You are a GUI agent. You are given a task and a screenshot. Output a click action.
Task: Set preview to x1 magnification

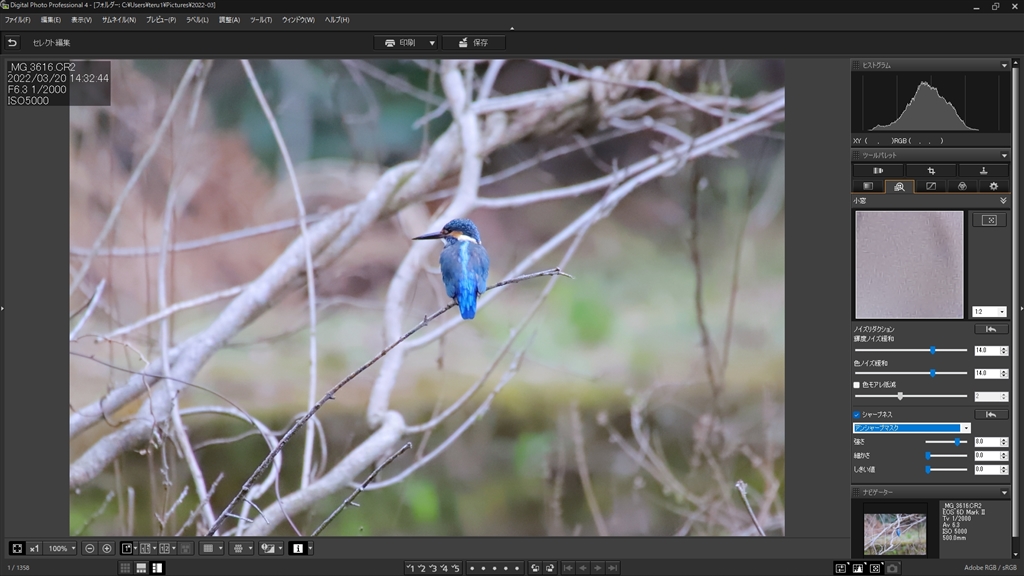[34, 549]
